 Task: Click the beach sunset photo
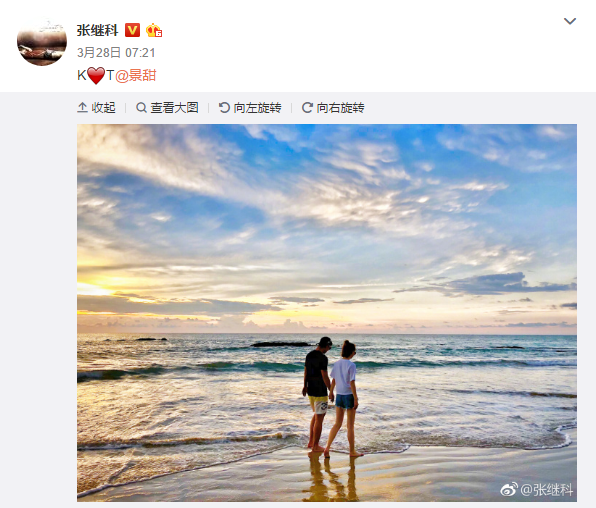click(x=327, y=313)
